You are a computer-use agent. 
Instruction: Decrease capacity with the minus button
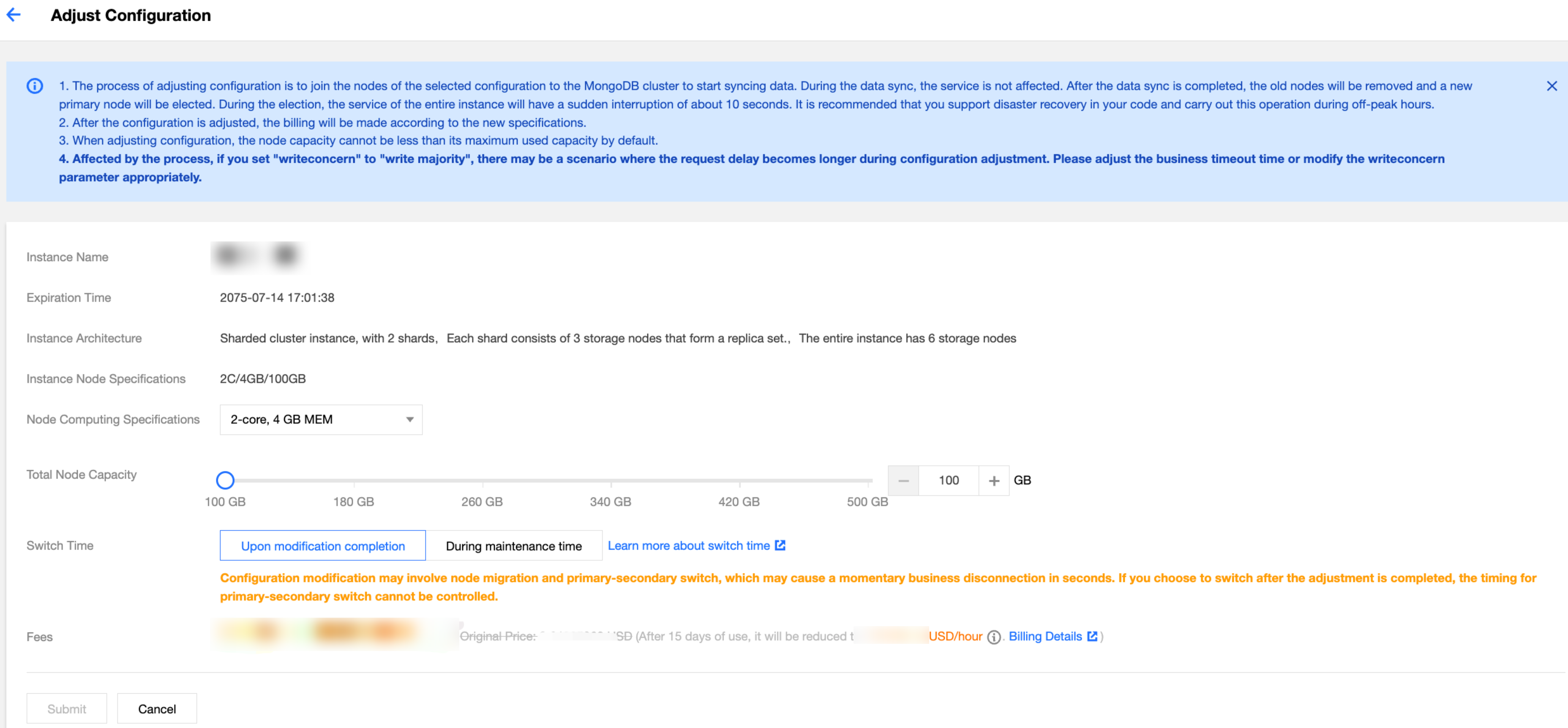point(903,481)
